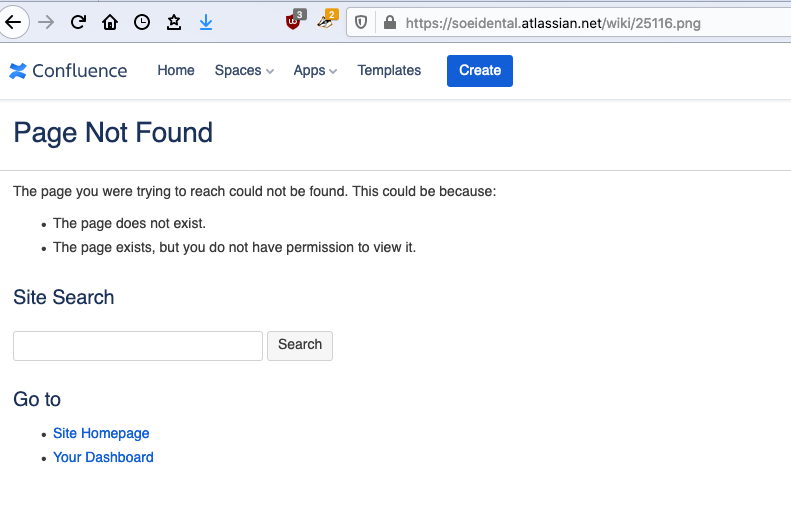Click the Search button
Screen dimensions: 791x518
click(x=300, y=346)
